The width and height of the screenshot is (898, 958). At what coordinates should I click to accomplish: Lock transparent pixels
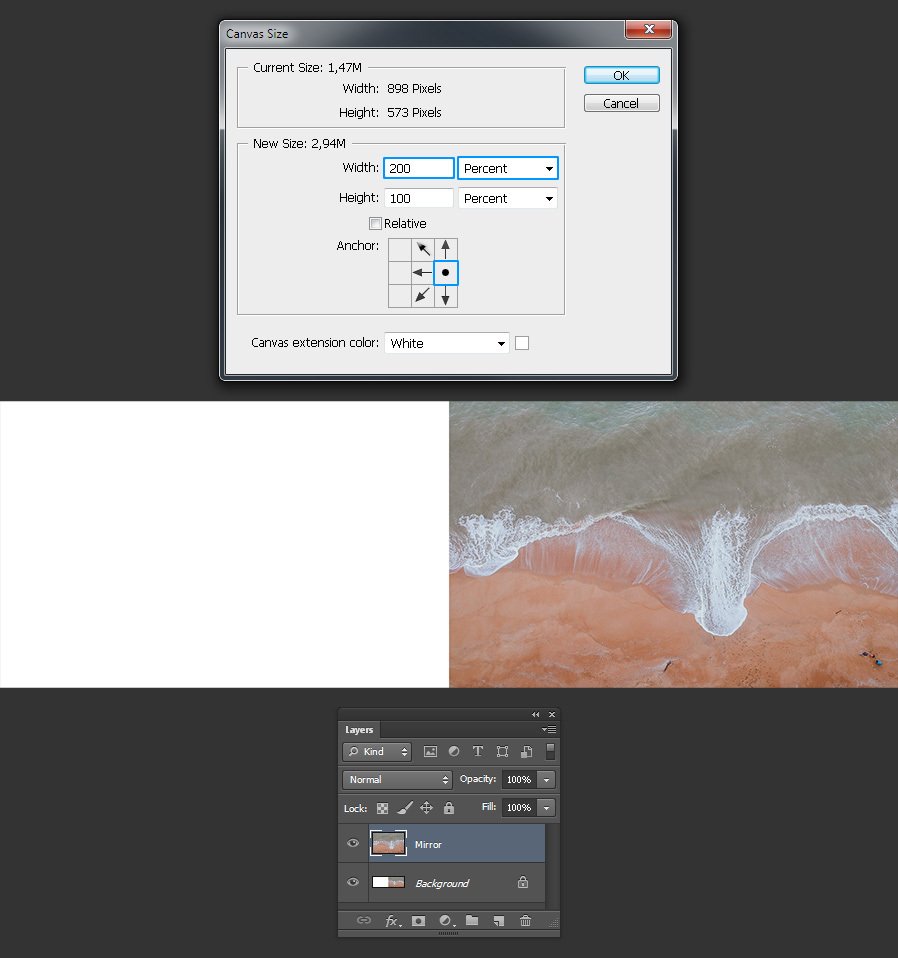382,808
